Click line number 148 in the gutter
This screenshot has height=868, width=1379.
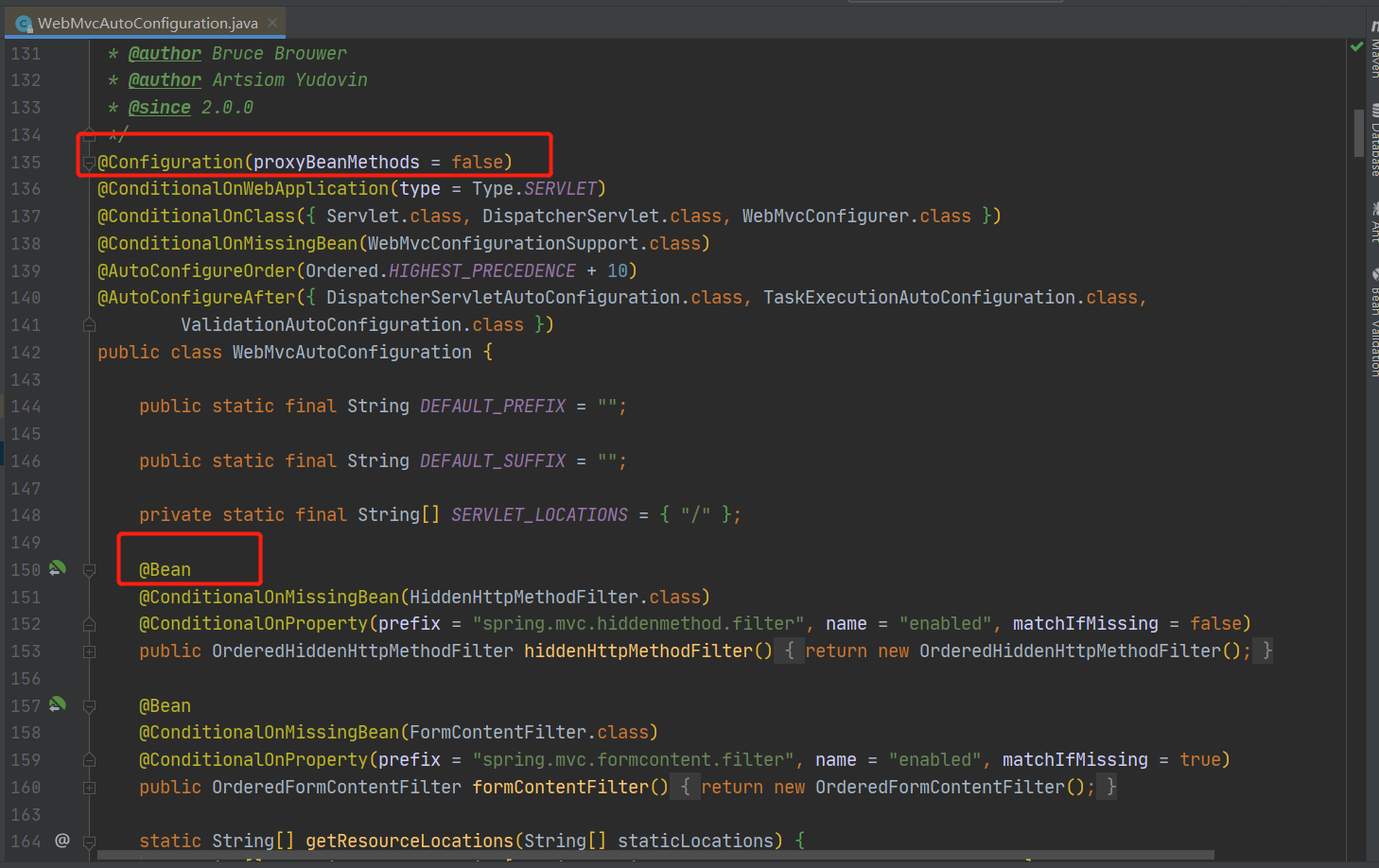pos(26,514)
